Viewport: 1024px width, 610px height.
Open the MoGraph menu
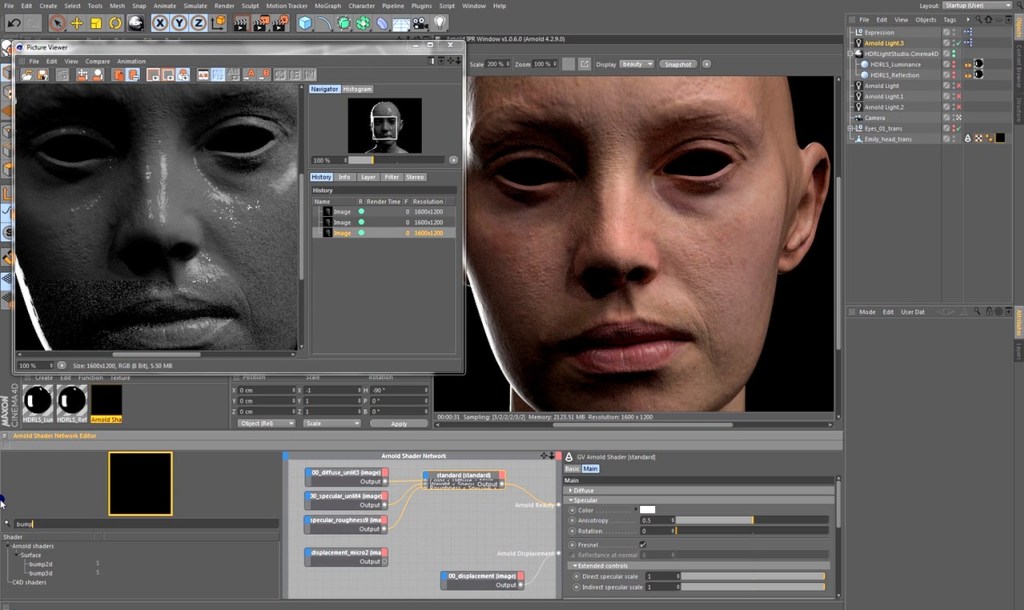tap(328, 6)
